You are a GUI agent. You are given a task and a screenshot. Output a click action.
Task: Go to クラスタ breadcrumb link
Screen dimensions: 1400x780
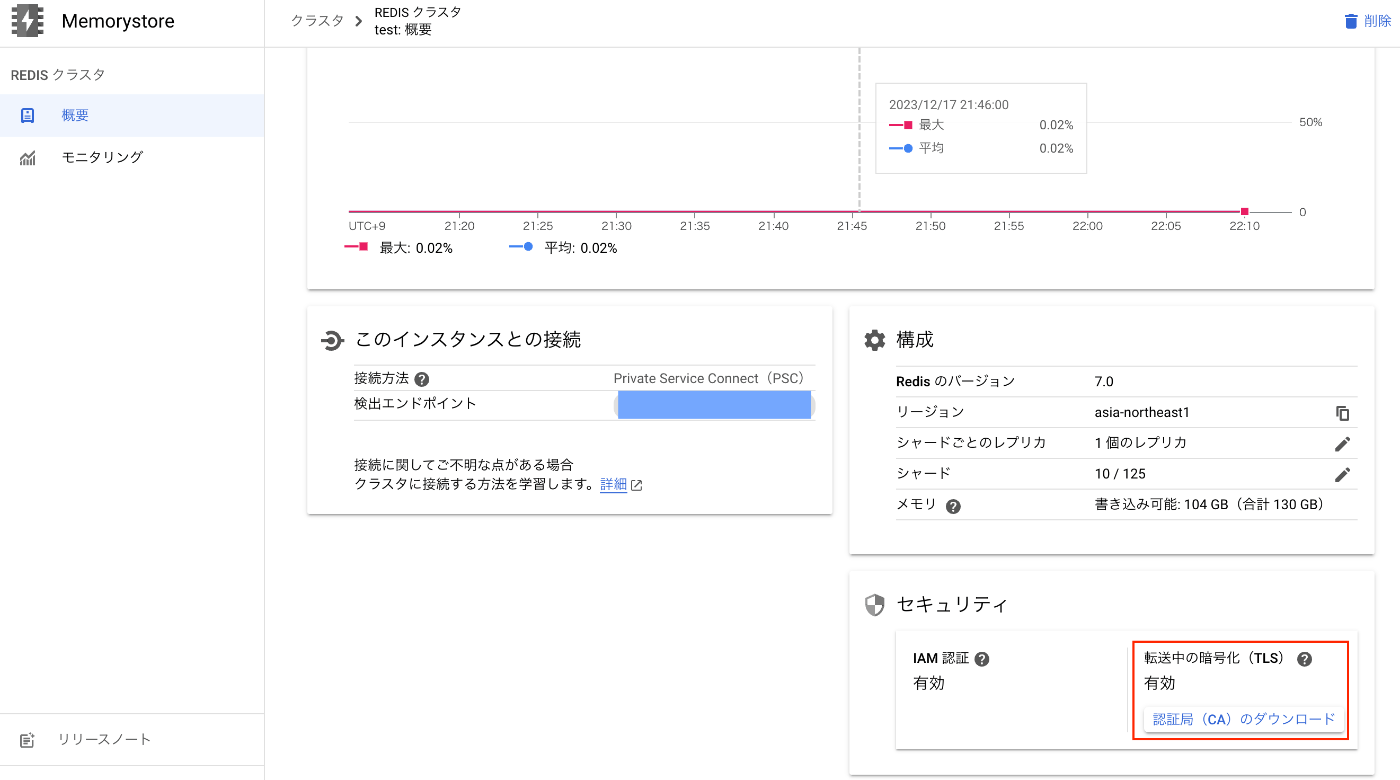click(317, 21)
